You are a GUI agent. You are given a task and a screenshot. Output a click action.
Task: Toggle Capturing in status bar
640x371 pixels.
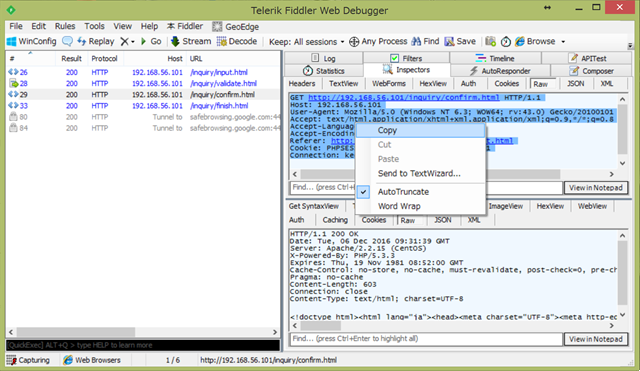(x=29, y=360)
